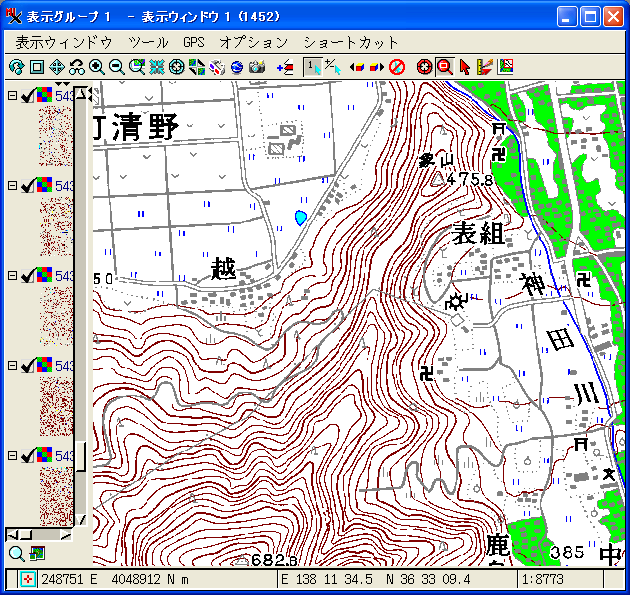Select the red arrow pointer tool
Screen dimensions: 630x595
[465, 67]
